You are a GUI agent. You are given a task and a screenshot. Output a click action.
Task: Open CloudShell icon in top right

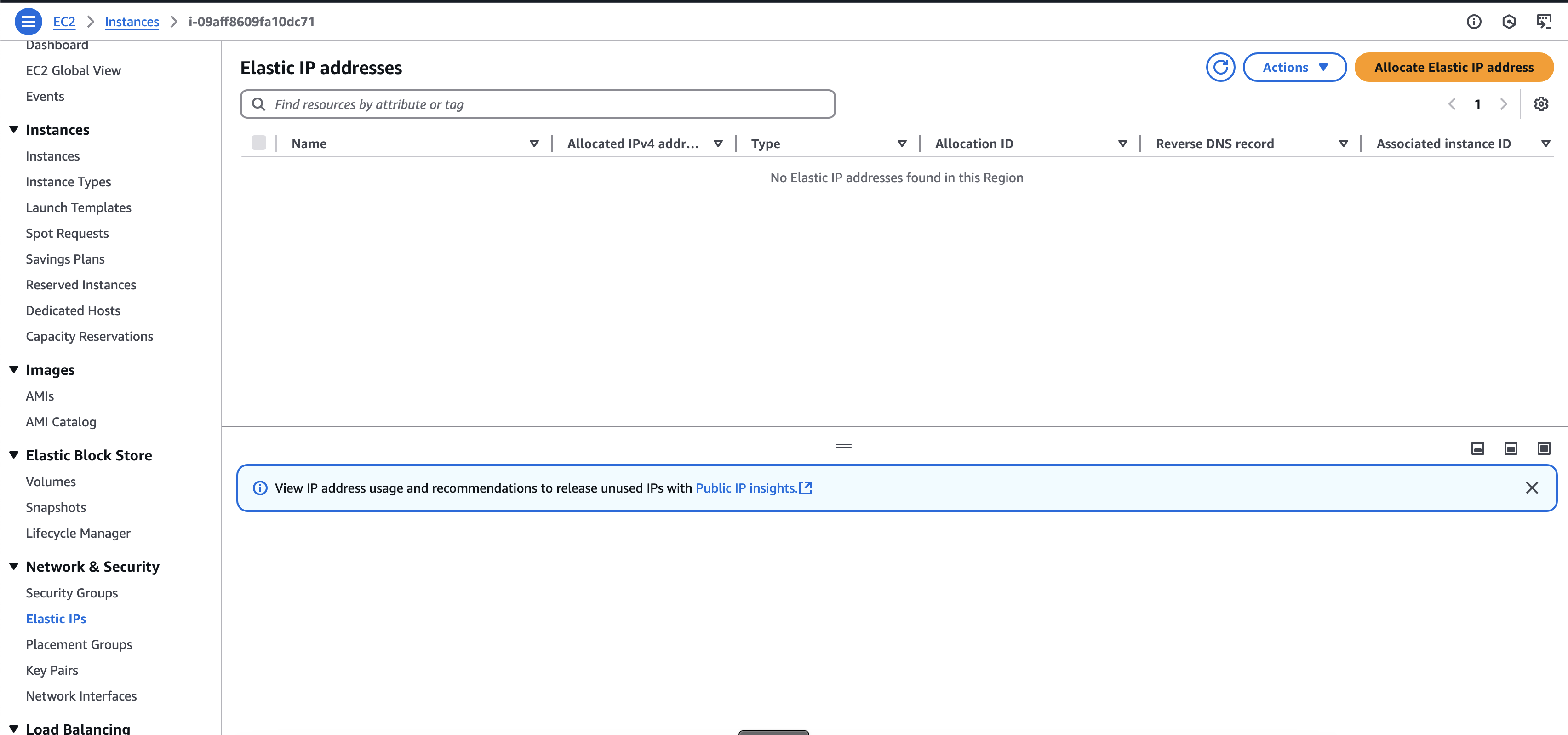[1544, 22]
